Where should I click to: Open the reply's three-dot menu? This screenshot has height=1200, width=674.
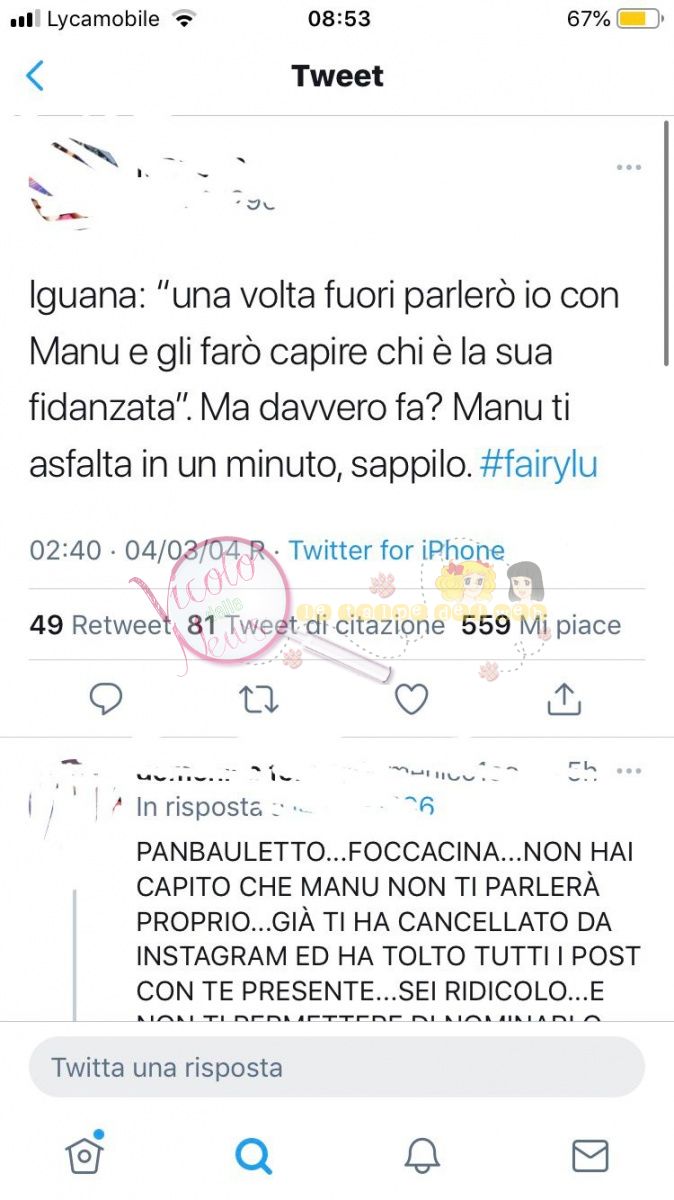tap(628, 770)
